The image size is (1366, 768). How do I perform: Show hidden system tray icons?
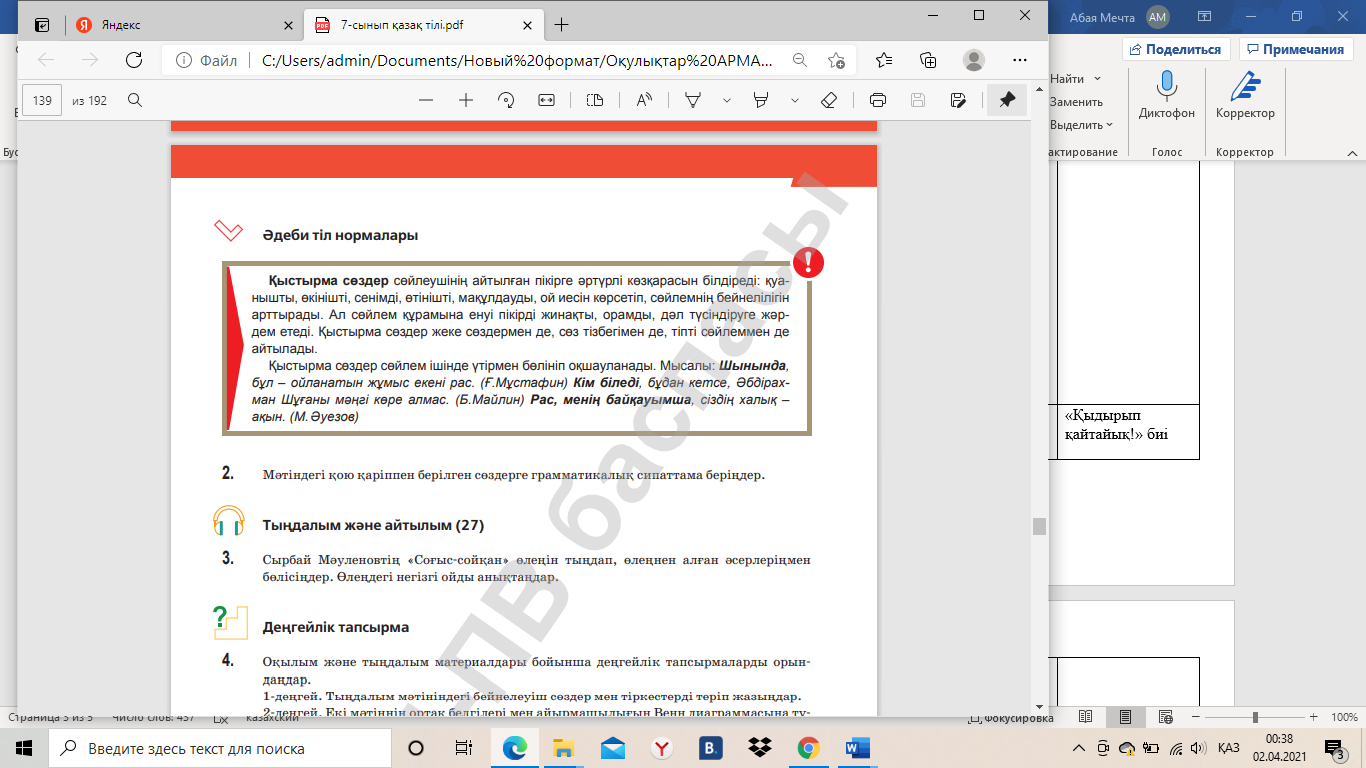click(1079, 748)
